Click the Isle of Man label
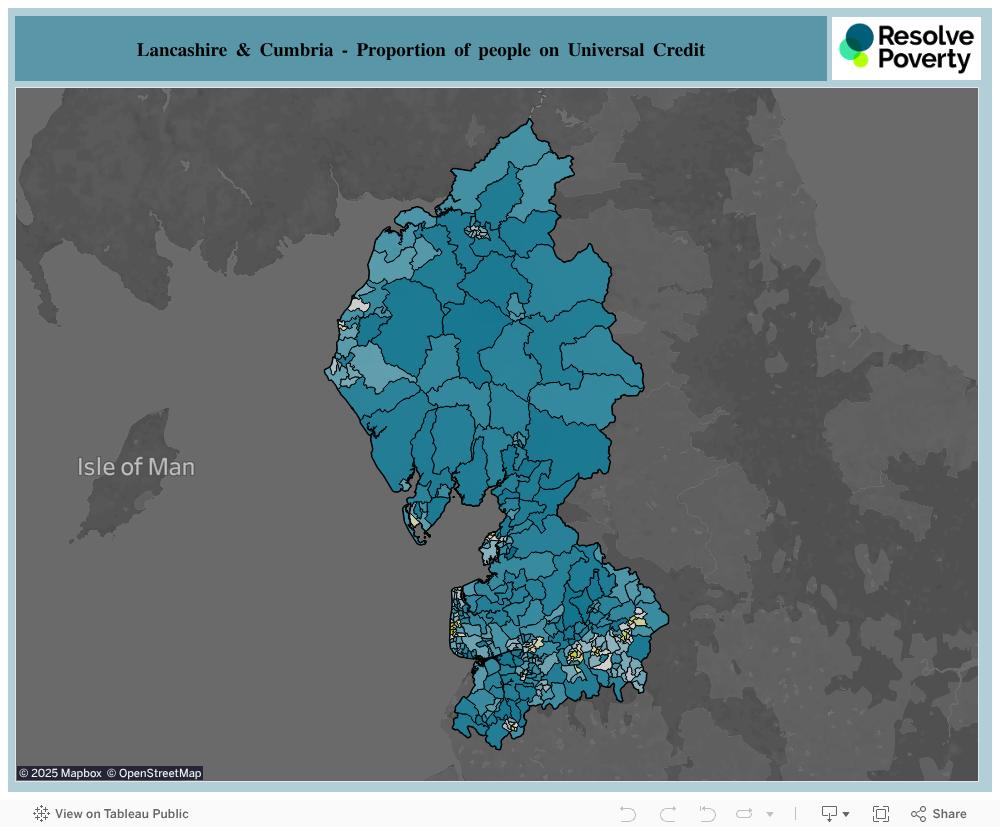Image resolution: width=1000 pixels, height=827 pixels. 136,467
